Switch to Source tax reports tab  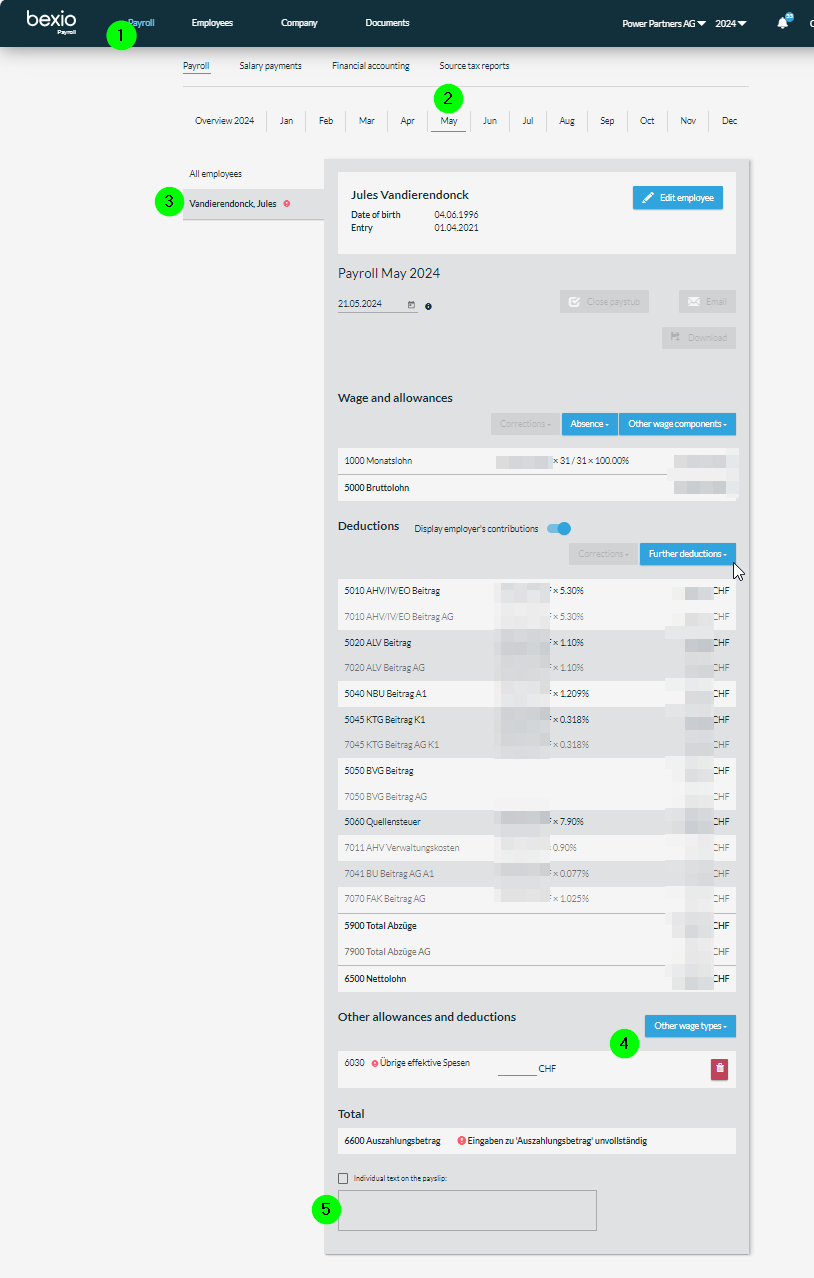pos(474,66)
